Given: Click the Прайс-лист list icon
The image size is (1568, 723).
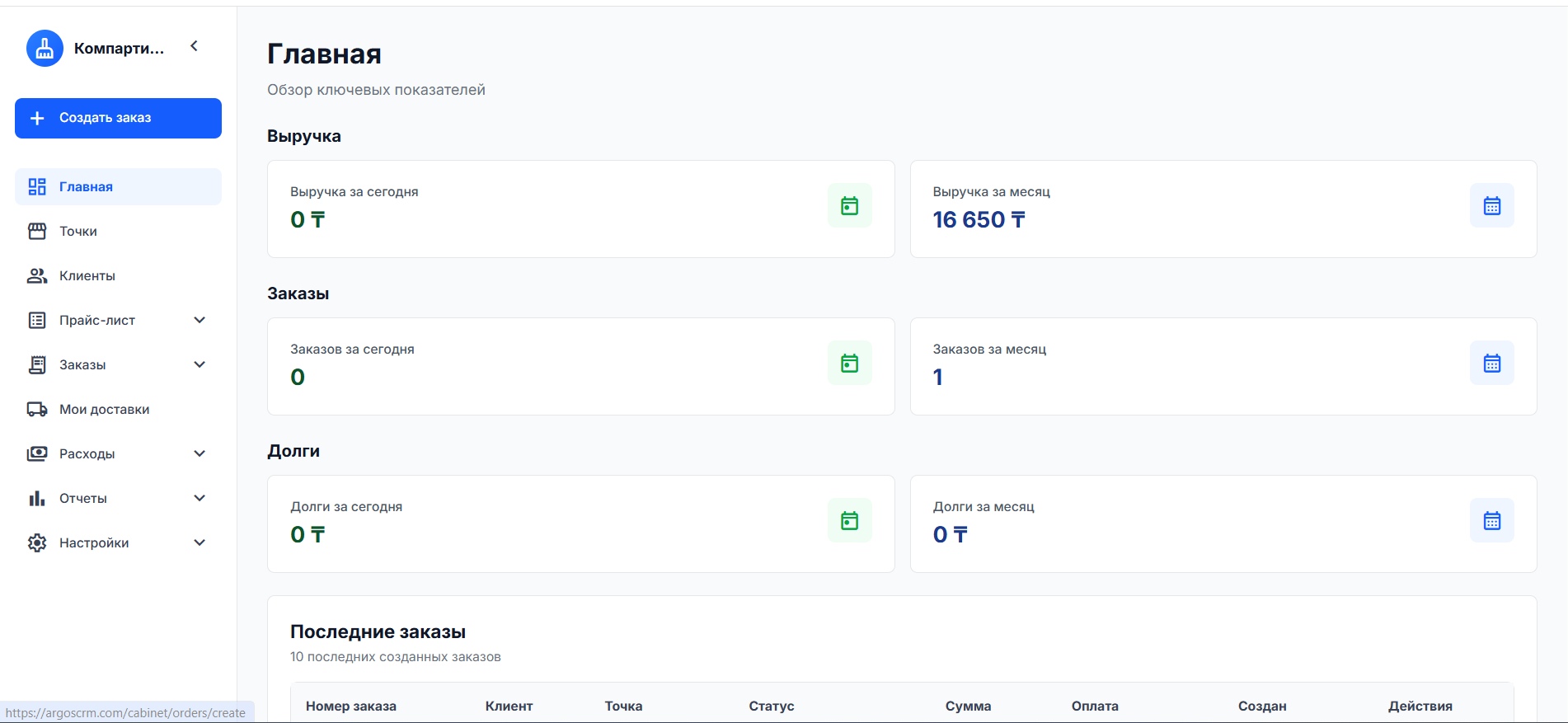Looking at the screenshot, I should 37,321.
